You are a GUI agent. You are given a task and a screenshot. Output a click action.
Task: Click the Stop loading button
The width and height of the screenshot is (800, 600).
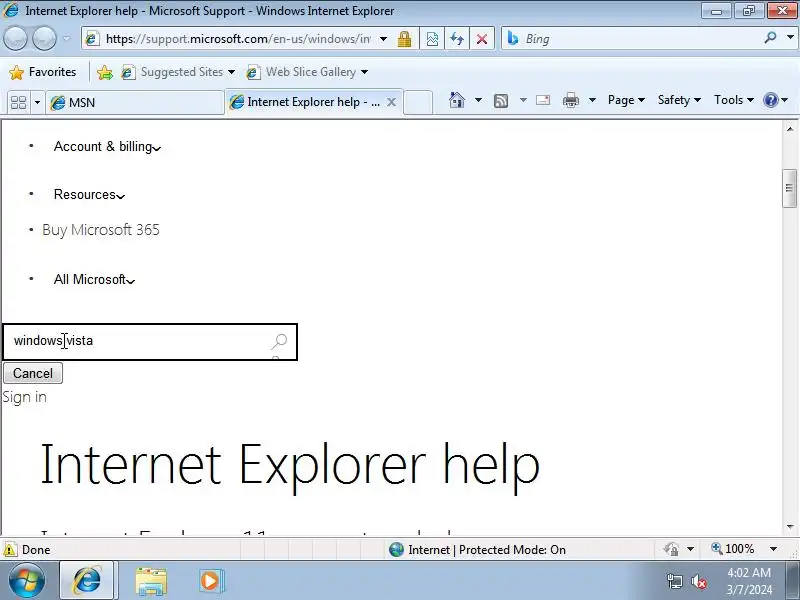[482, 39]
